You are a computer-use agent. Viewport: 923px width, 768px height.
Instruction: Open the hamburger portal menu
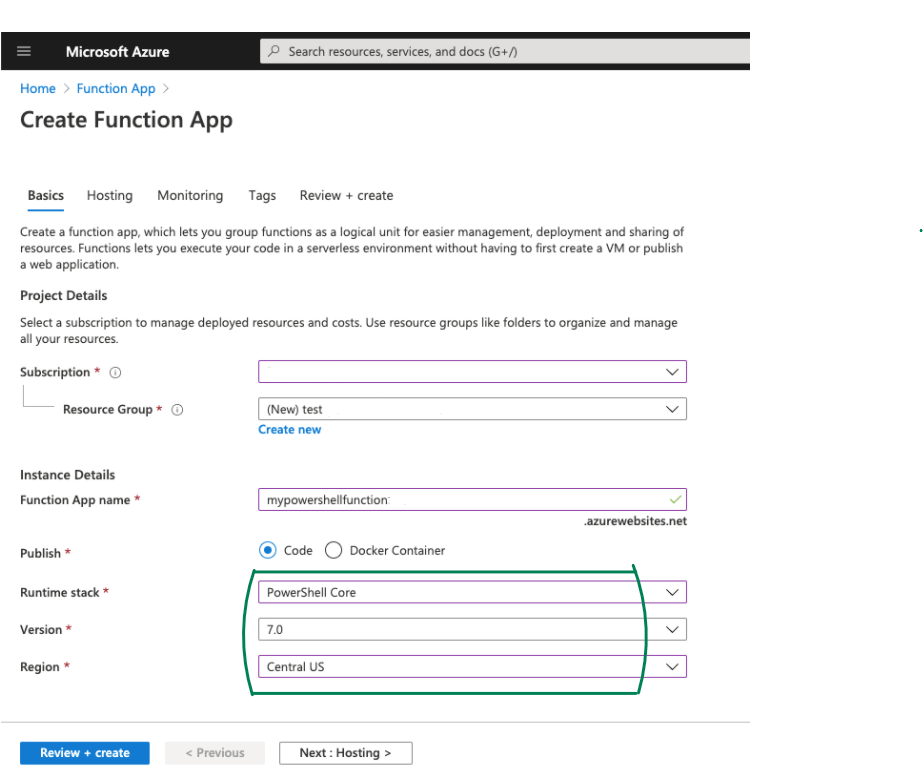pos(24,51)
